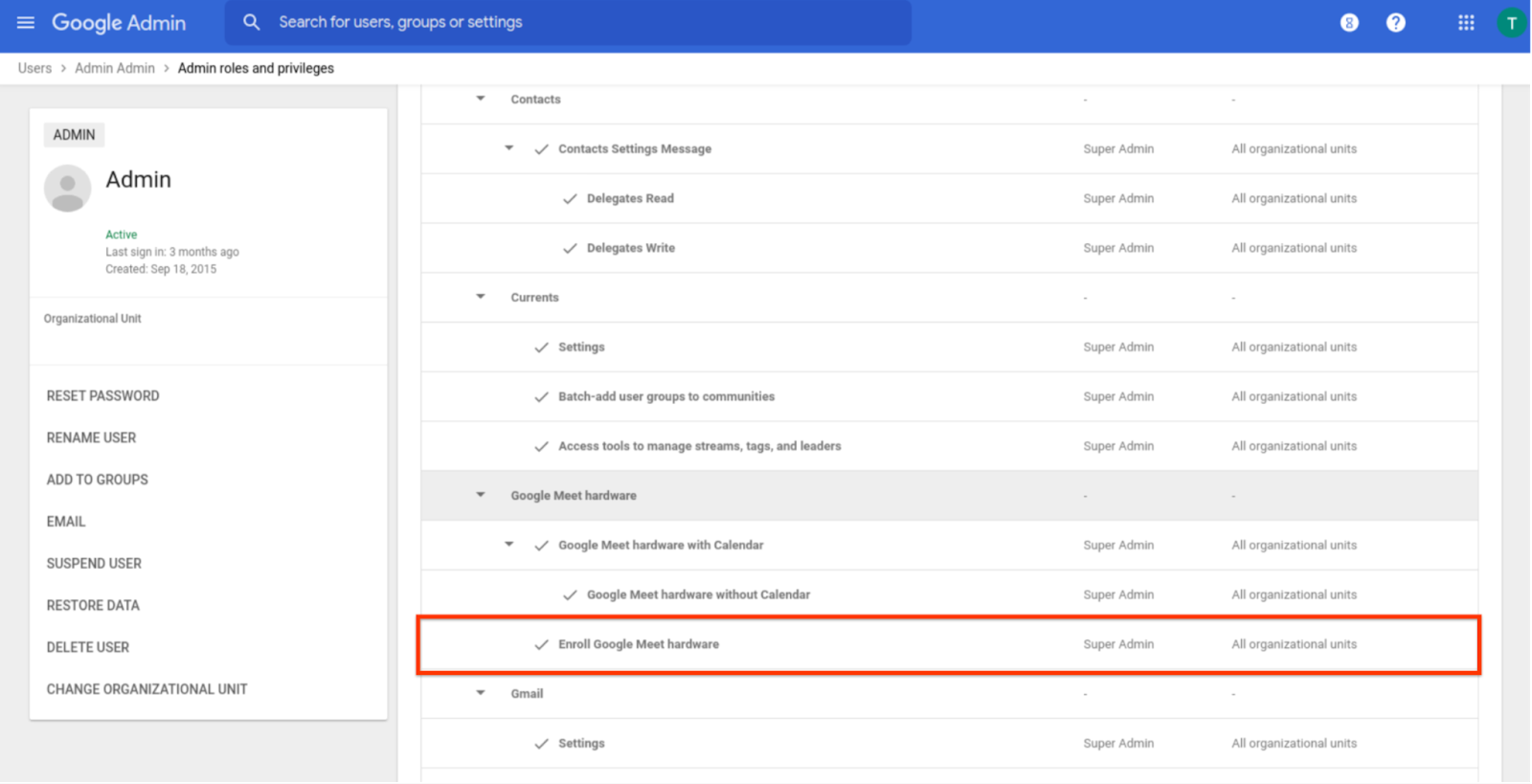Collapse the Gmail section arrow
The width and height of the screenshot is (1532, 784).
pos(481,693)
